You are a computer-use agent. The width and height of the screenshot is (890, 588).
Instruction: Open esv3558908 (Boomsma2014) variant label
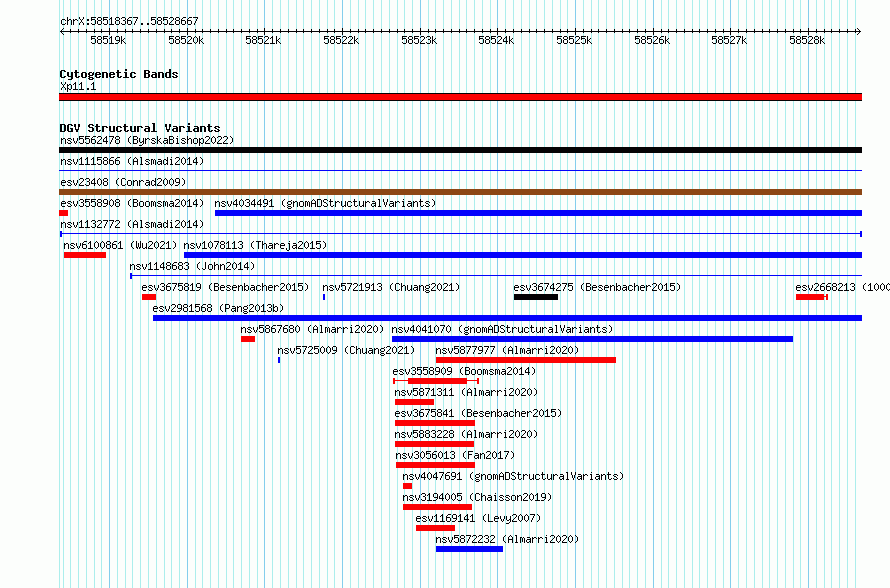[x=132, y=203]
